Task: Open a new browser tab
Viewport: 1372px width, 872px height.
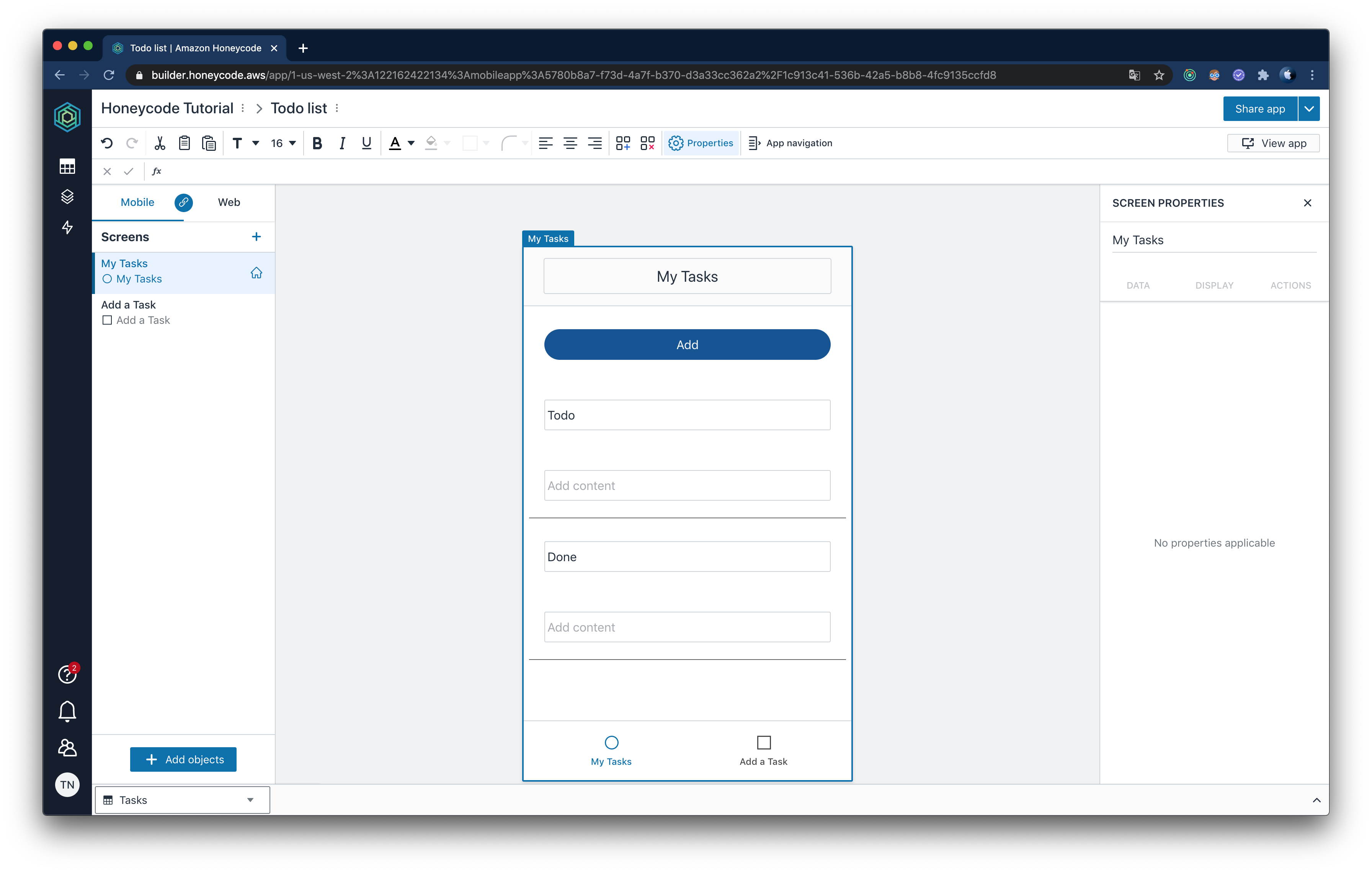Action: point(303,48)
